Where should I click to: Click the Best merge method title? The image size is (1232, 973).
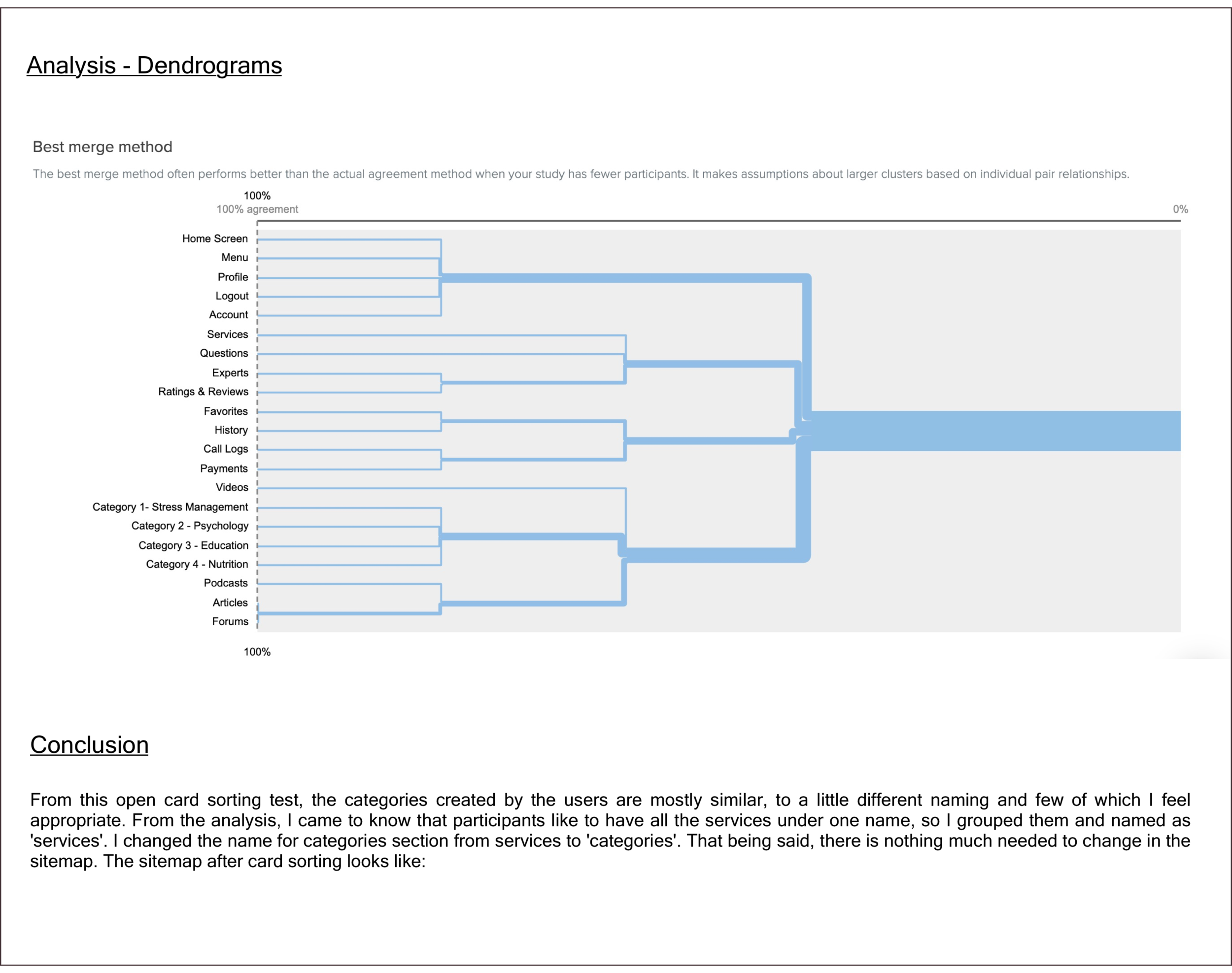tap(103, 147)
